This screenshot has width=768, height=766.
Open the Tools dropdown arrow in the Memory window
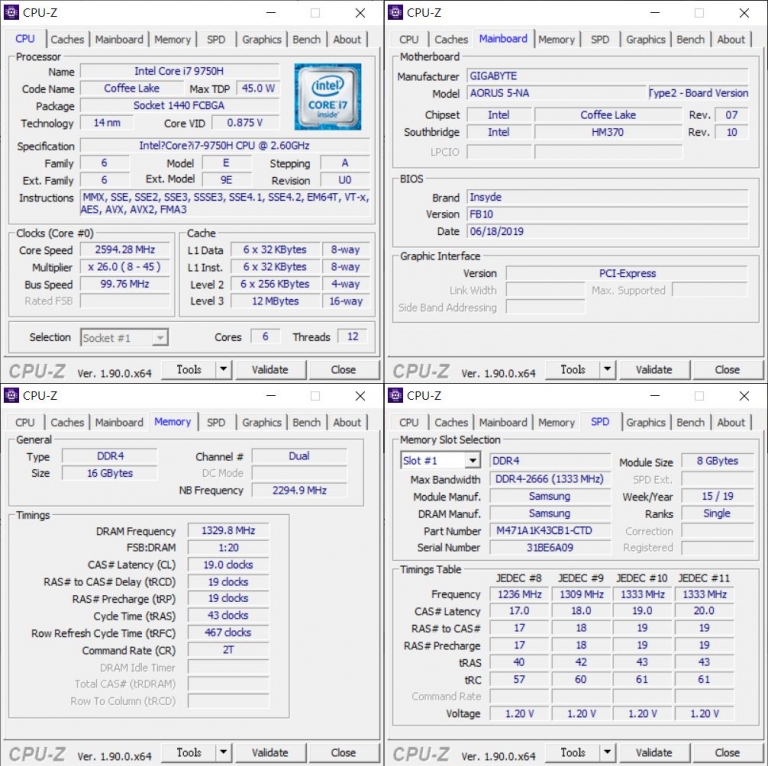[x=223, y=752]
